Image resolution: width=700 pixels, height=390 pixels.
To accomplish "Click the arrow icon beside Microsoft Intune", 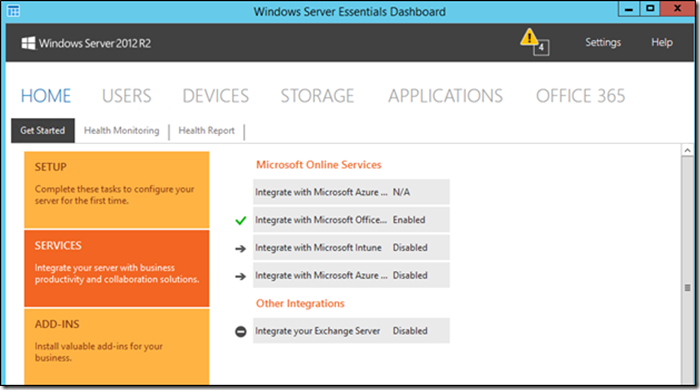I will [x=241, y=249].
